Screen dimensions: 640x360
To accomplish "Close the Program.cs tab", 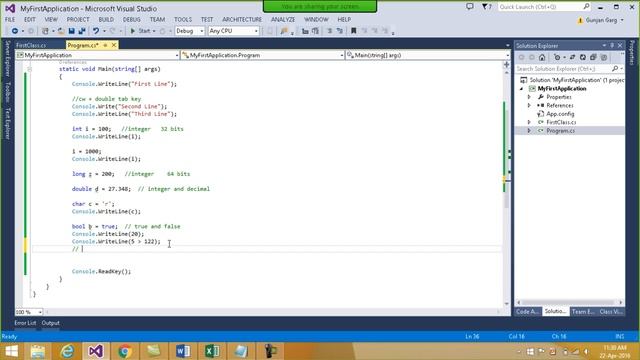I will 114,45.
